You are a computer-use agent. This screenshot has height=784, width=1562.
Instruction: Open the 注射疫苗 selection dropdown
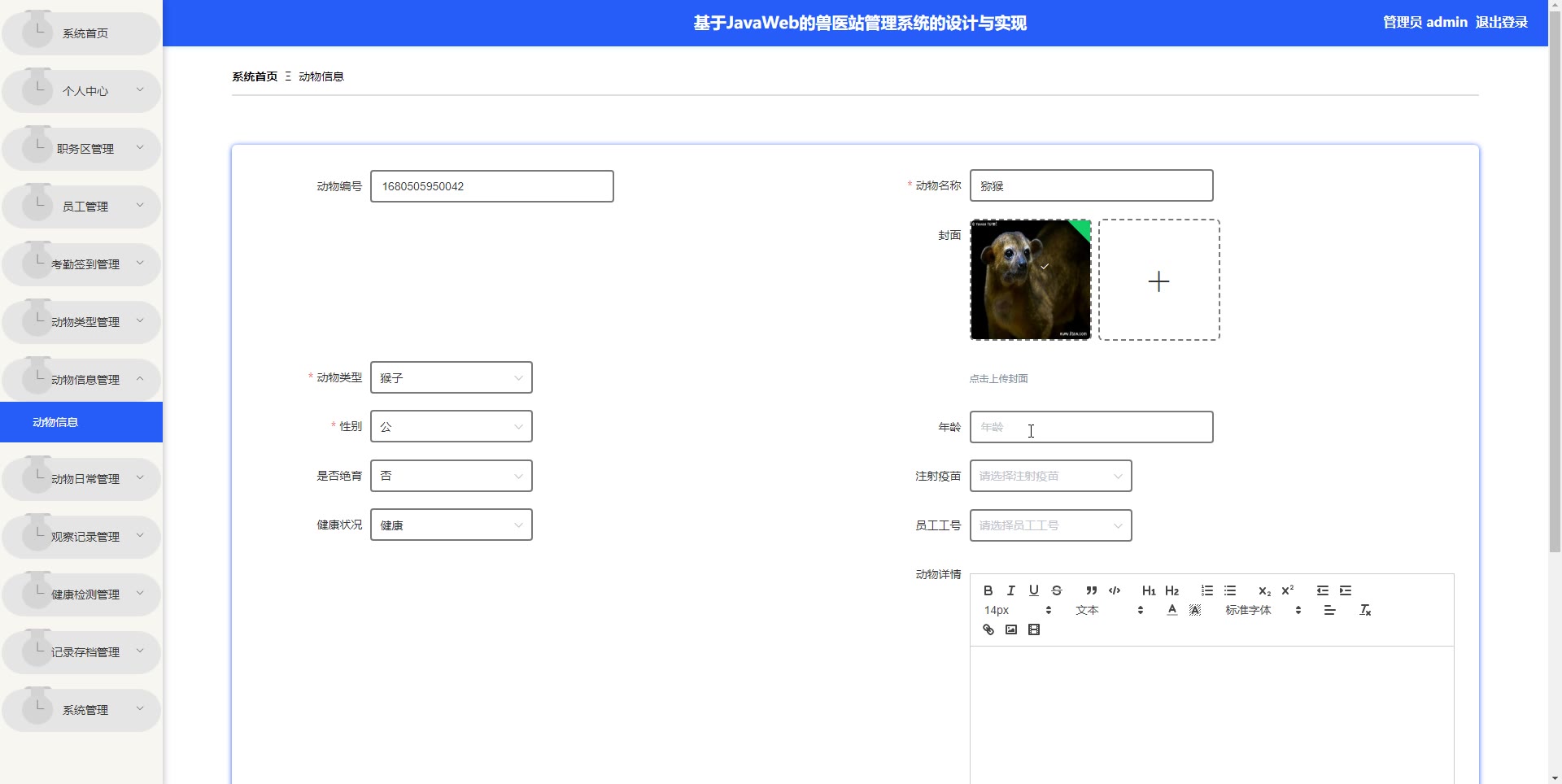1050,476
